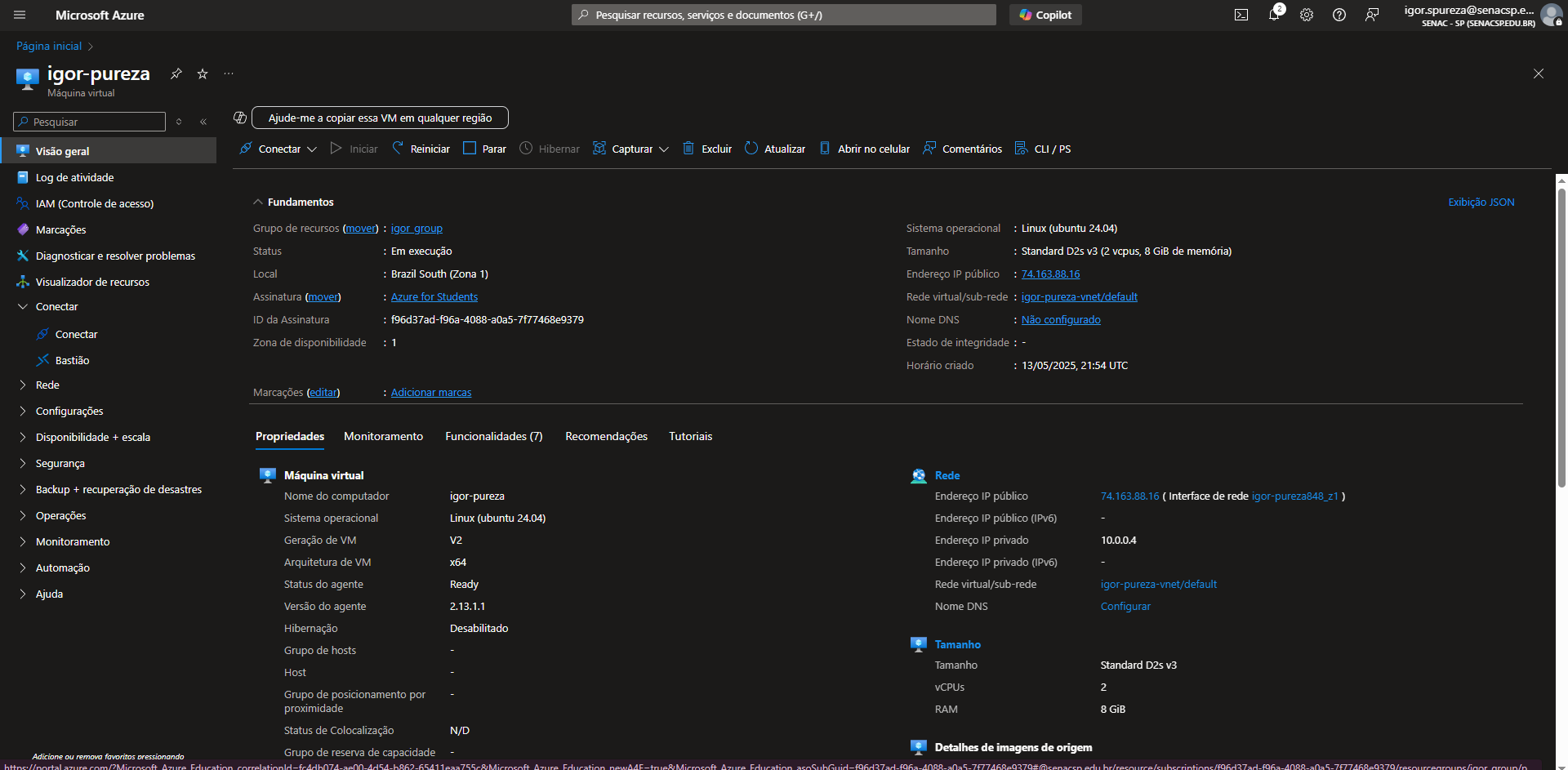Click Ajude-me a copiar essa VM suggestion
The width and height of the screenshot is (1568, 770).
380,118
